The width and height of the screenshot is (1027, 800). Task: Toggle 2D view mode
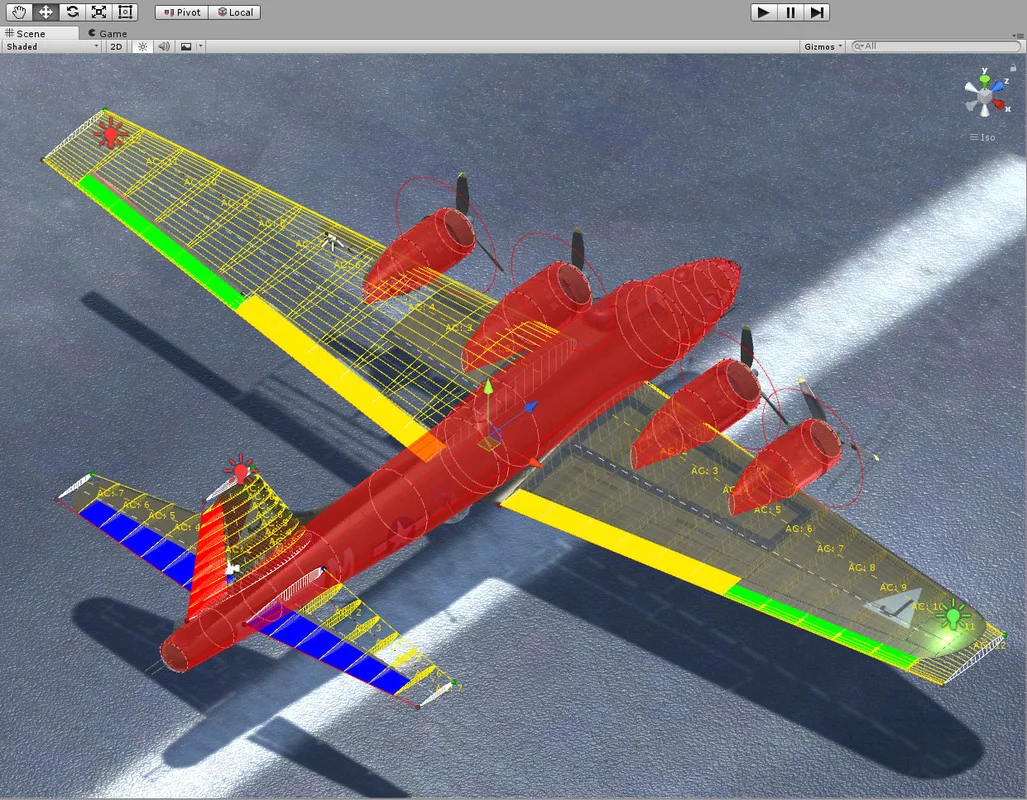coord(116,46)
